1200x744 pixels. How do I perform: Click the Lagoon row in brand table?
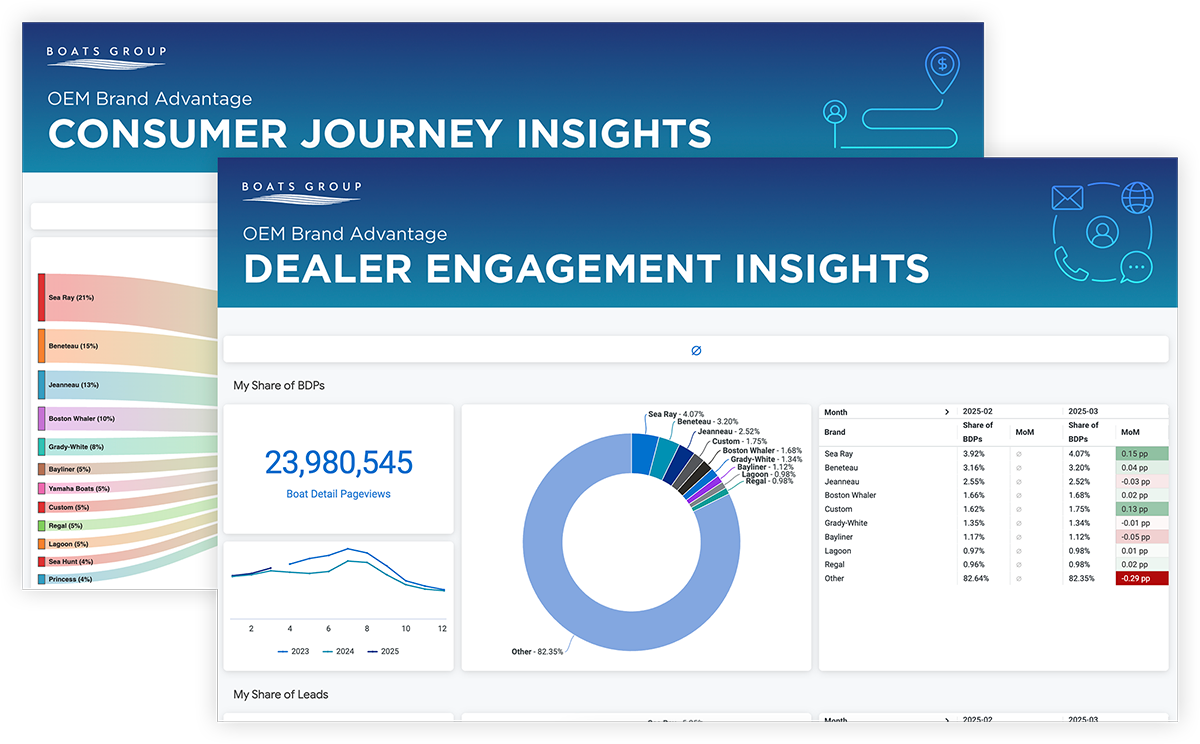click(x=993, y=550)
